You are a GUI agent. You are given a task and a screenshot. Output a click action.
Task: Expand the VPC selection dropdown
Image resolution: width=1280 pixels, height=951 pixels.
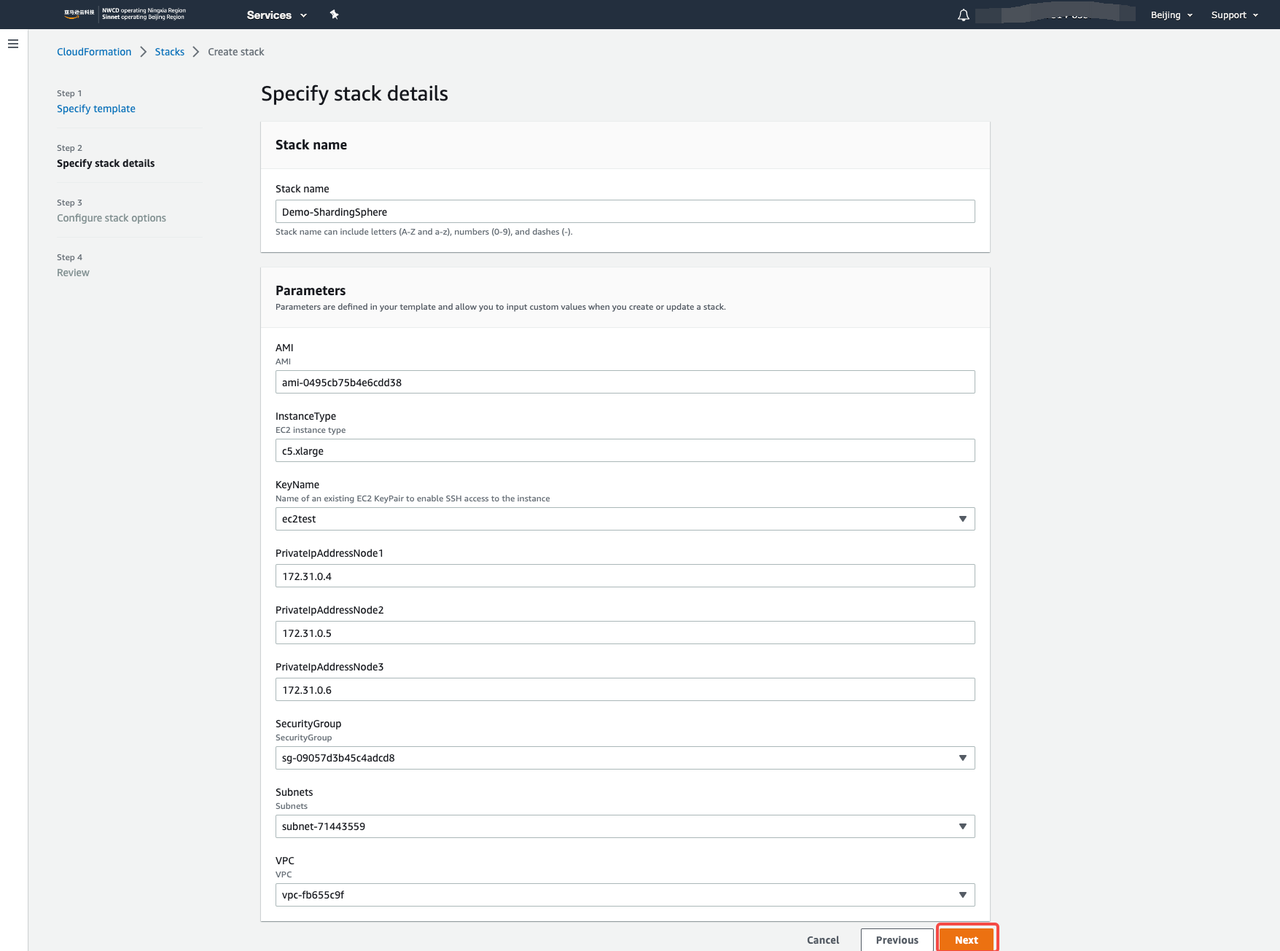coord(624,895)
